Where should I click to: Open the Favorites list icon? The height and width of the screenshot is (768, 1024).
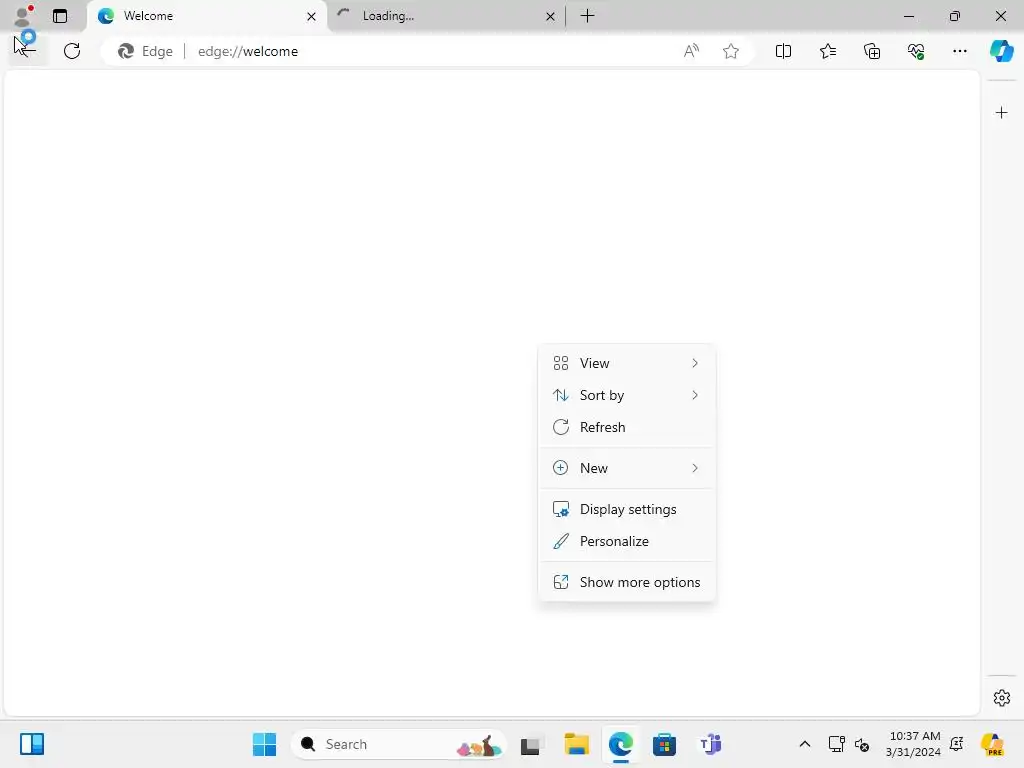pos(827,51)
